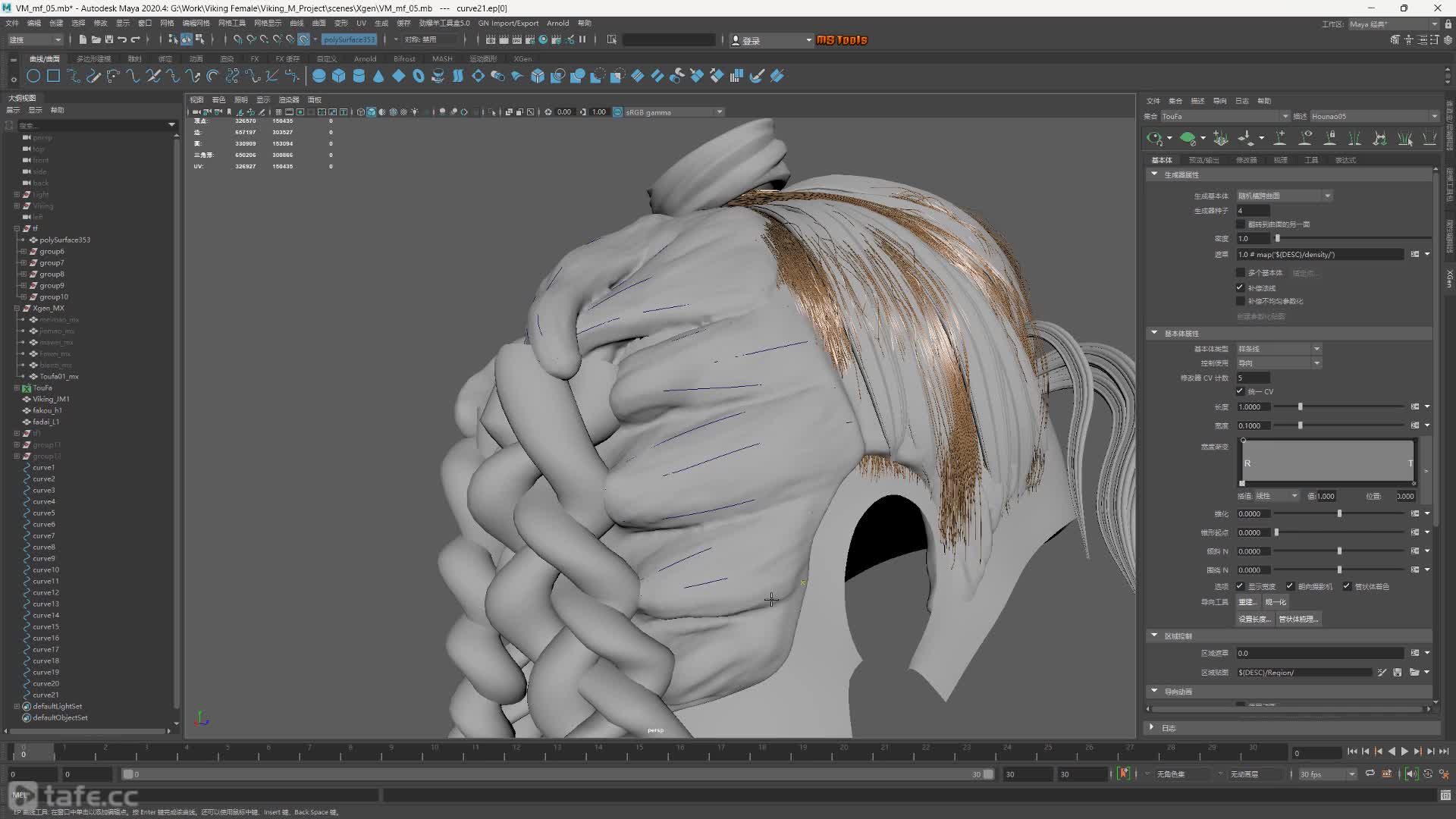Viewport: 1456px width, 819px height.
Task: Switch to the 修改器 tab
Action: pos(1247,160)
